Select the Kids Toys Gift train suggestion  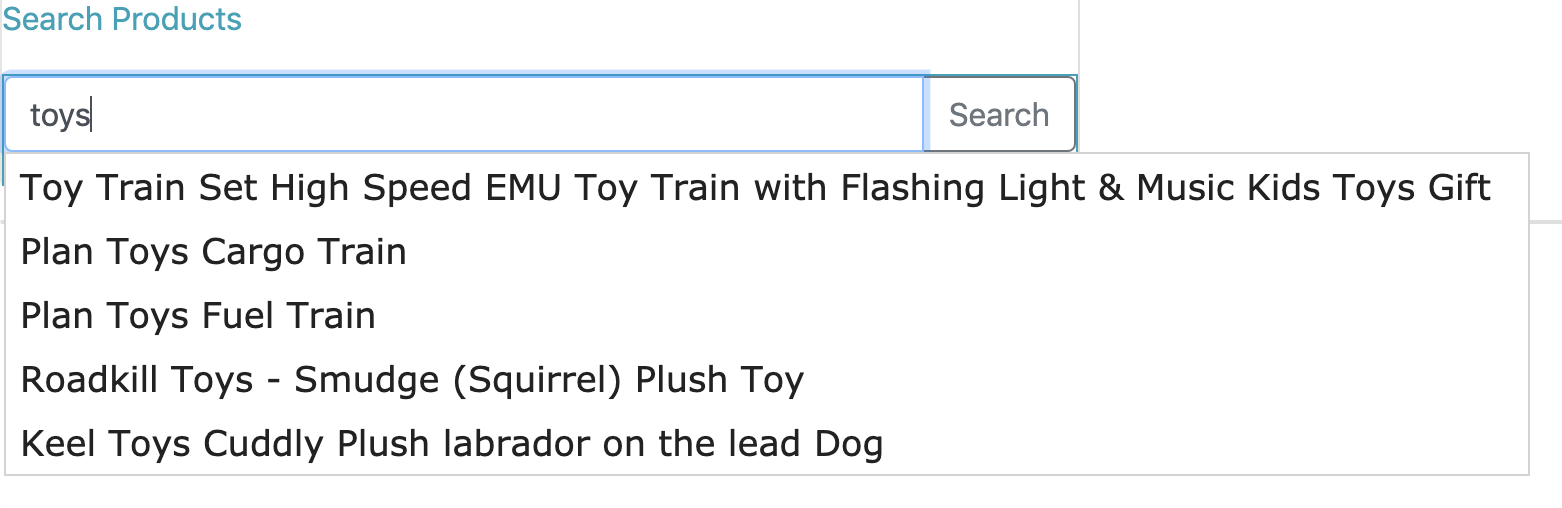click(767, 187)
